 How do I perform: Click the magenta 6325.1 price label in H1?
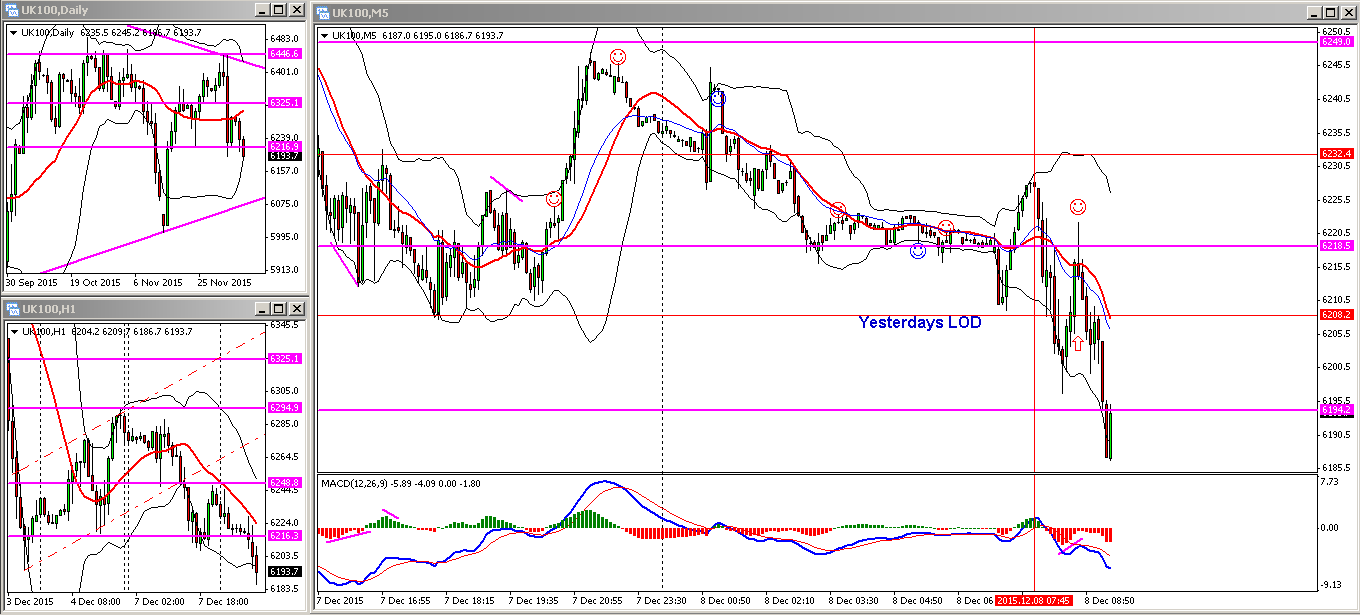[x=283, y=358]
